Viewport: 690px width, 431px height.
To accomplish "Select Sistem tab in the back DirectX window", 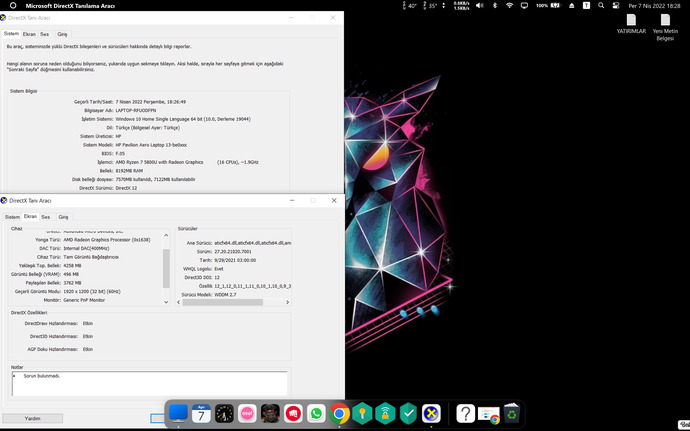I will point(11,33).
